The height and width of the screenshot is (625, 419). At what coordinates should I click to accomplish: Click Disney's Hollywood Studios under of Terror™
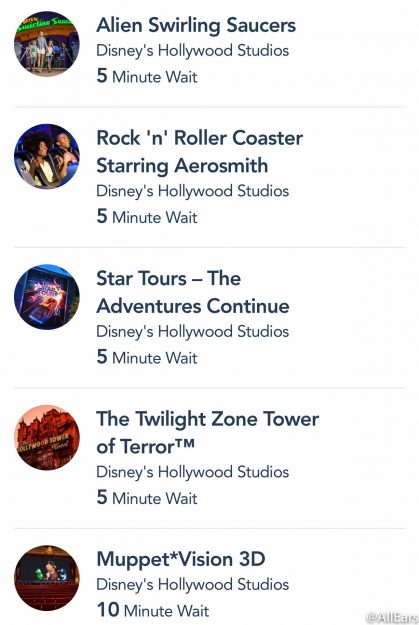[193, 472]
